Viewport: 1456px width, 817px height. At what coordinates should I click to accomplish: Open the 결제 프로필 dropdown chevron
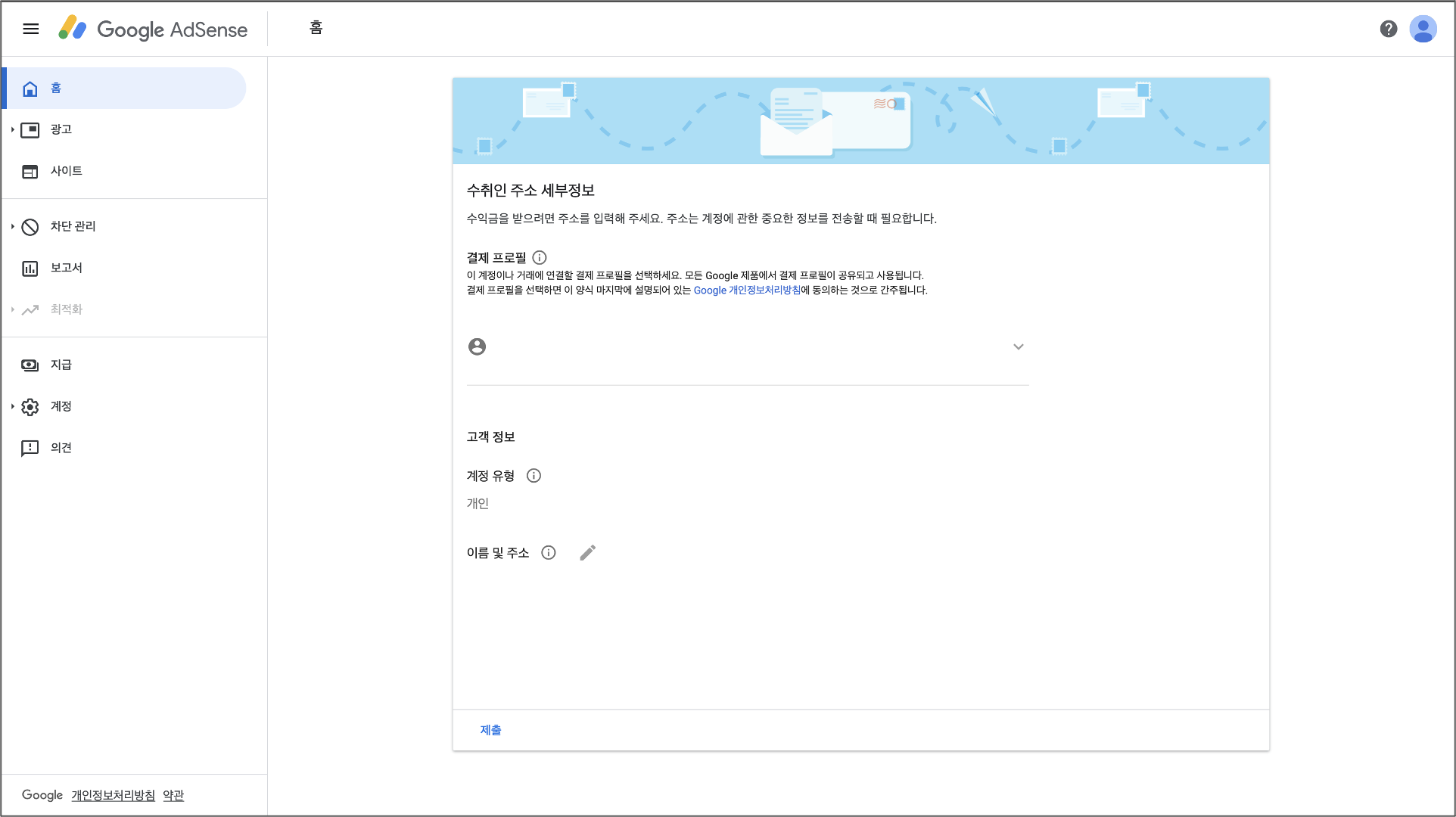point(1018,347)
